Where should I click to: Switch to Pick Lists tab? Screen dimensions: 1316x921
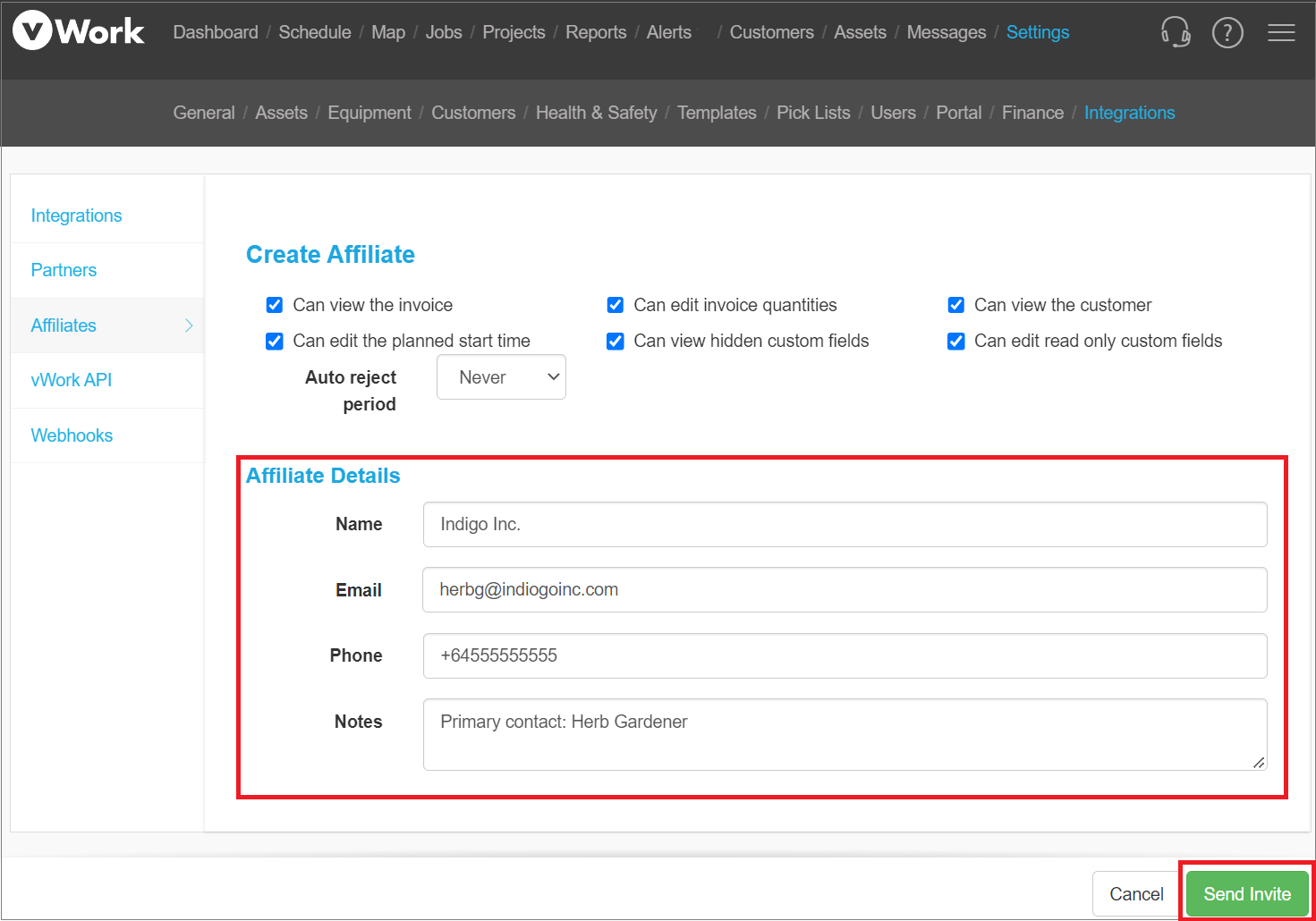pos(813,113)
